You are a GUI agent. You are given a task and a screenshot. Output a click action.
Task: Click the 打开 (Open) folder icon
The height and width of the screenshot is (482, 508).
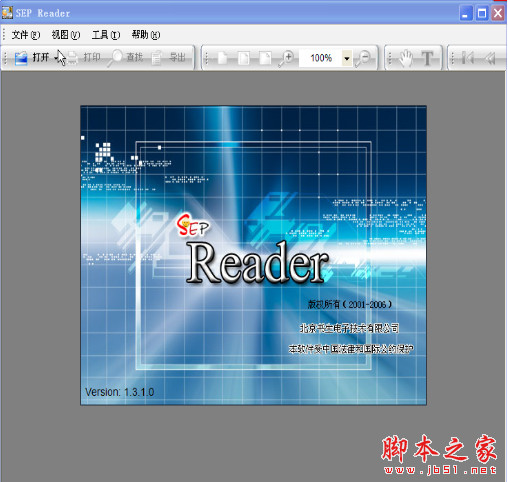[21, 58]
